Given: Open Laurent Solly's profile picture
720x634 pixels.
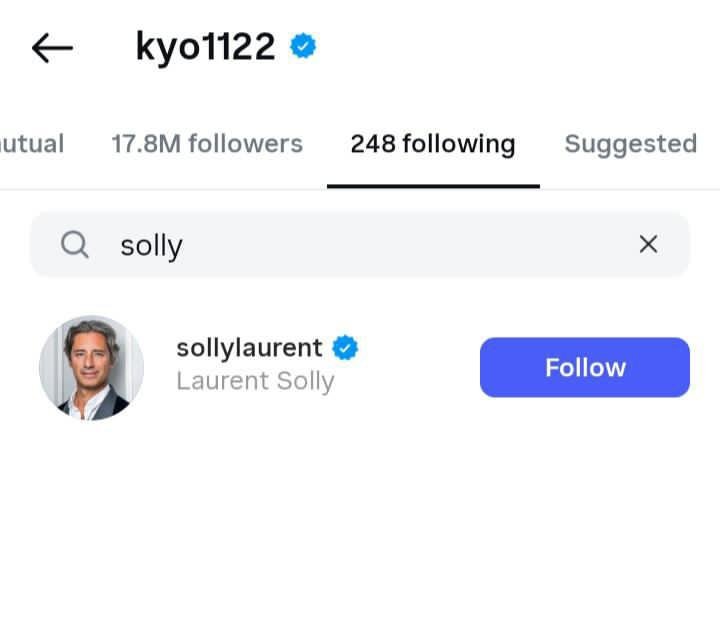Looking at the screenshot, I should click(x=91, y=367).
